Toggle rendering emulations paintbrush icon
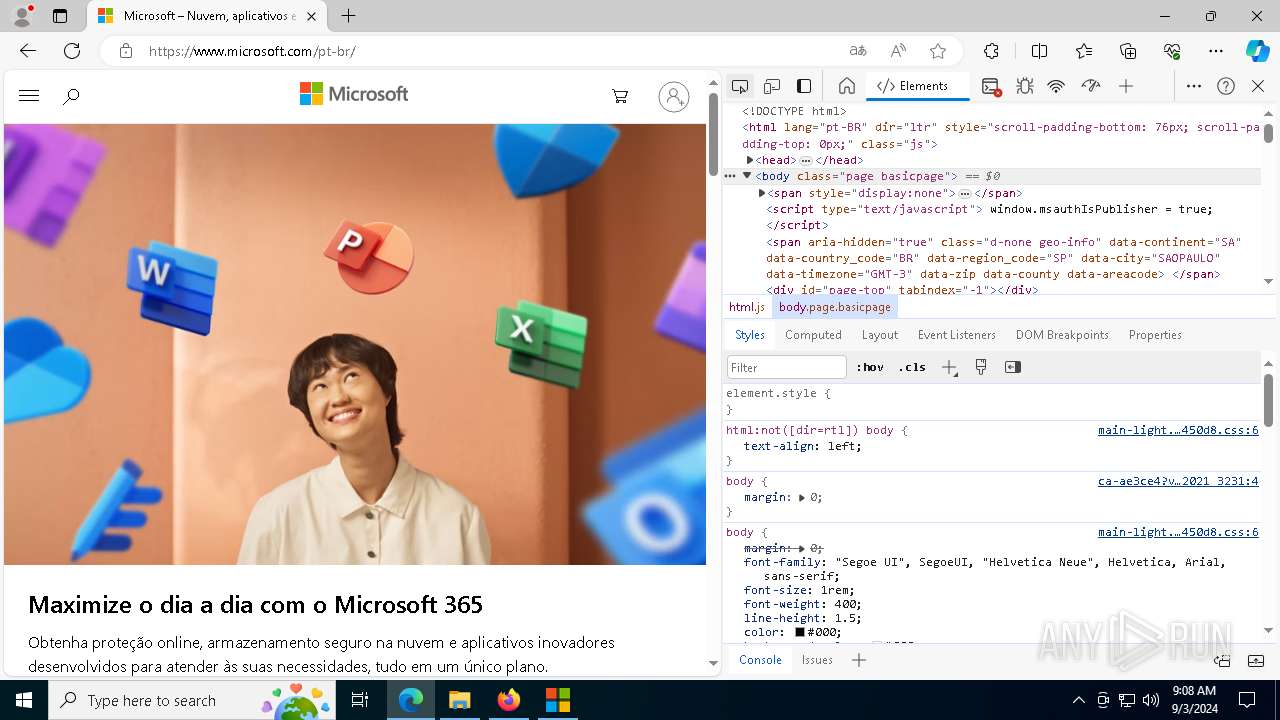This screenshot has height=720, width=1280. click(981, 367)
